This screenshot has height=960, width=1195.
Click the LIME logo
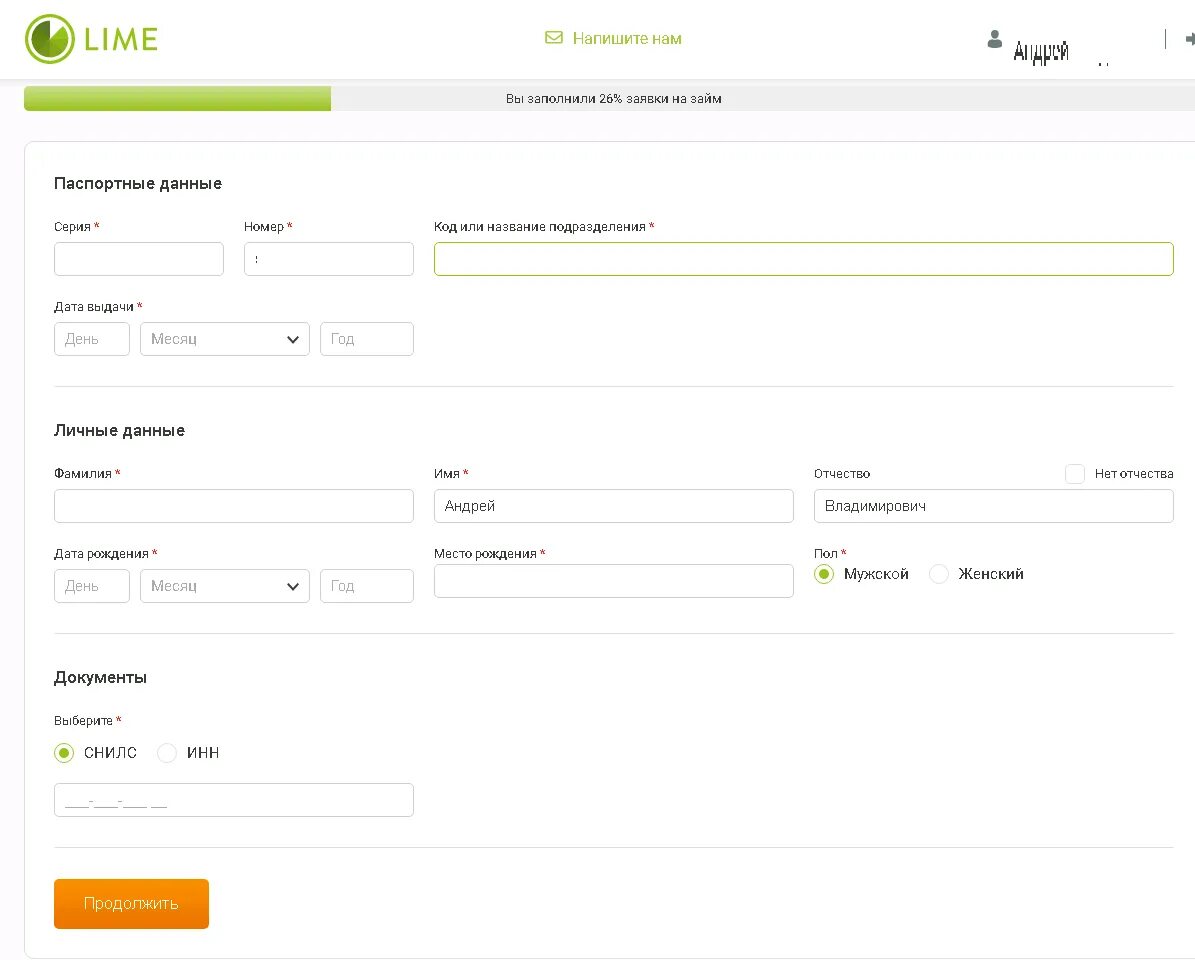(x=91, y=39)
